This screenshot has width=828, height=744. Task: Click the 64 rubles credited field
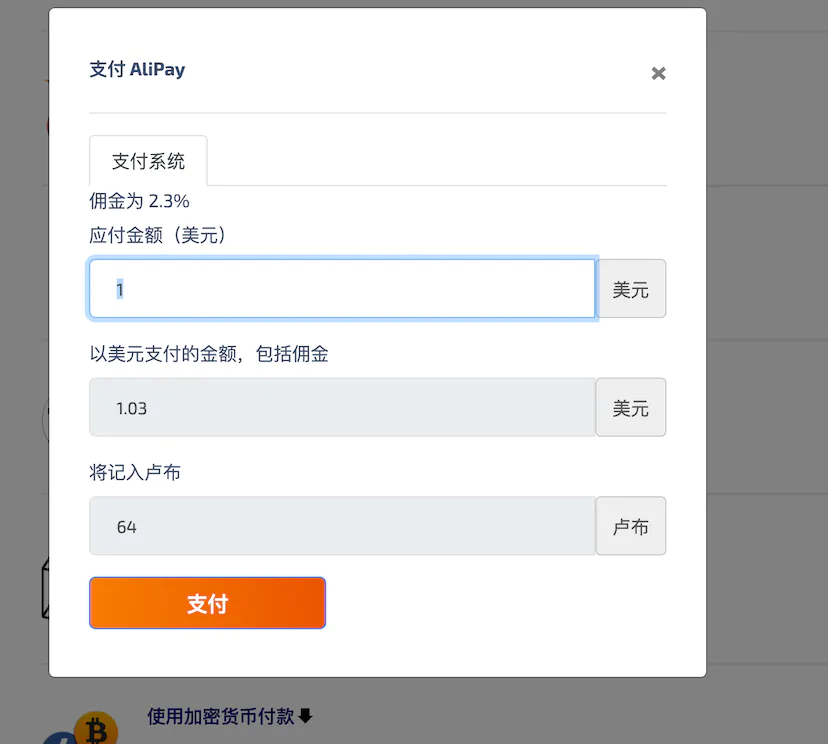coord(342,526)
